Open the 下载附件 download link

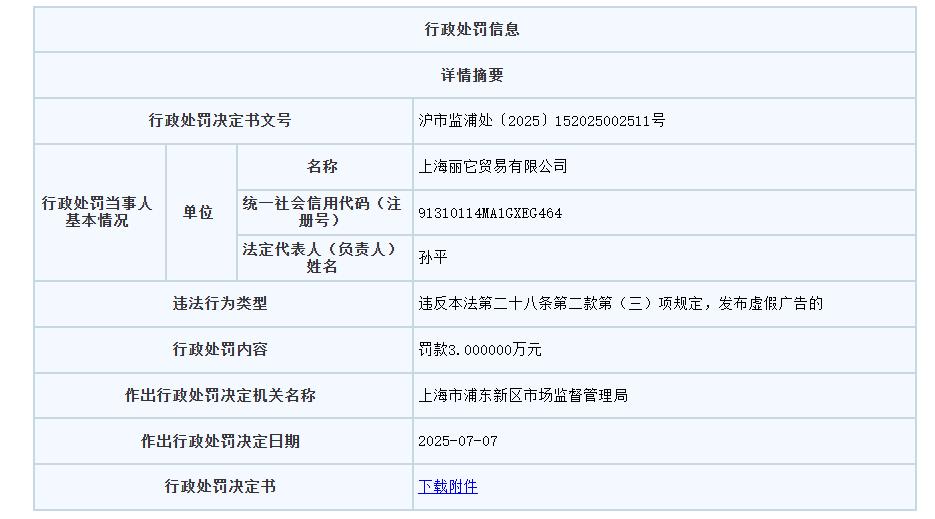click(448, 487)
